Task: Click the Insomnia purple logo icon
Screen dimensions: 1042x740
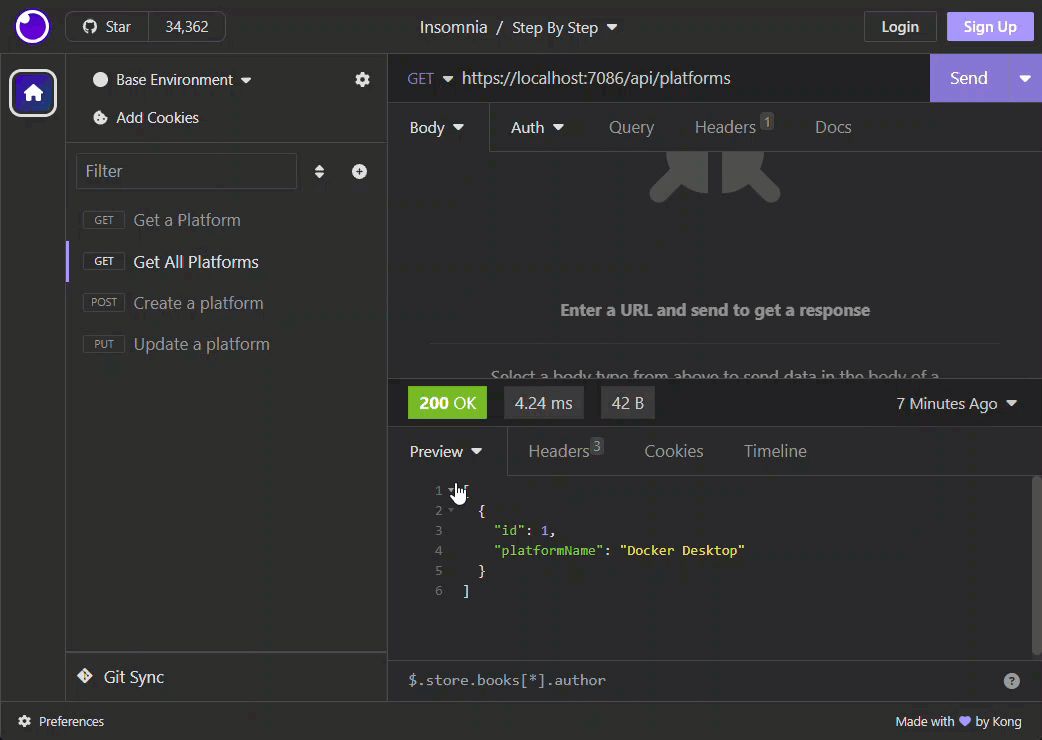Action: click(32, 27)
